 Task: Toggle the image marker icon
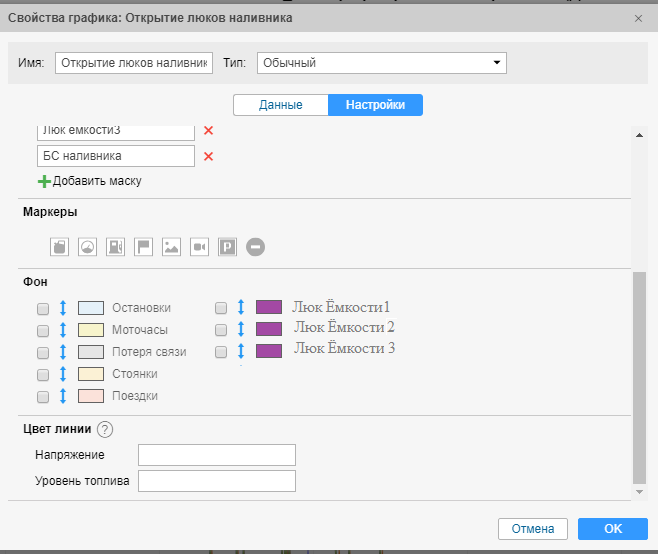pos(172,247)
